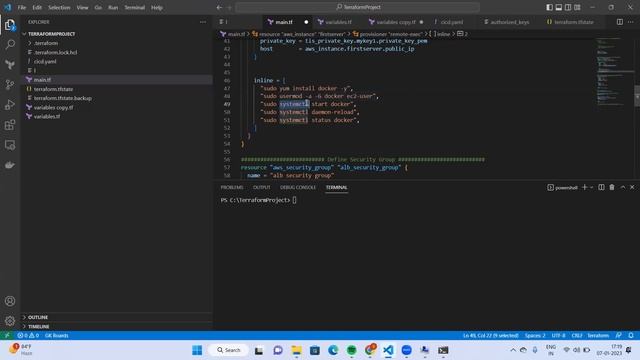Open the Accounts menu icon
The height and width of the screenshot is (360, 640).
tap(10, 301)
